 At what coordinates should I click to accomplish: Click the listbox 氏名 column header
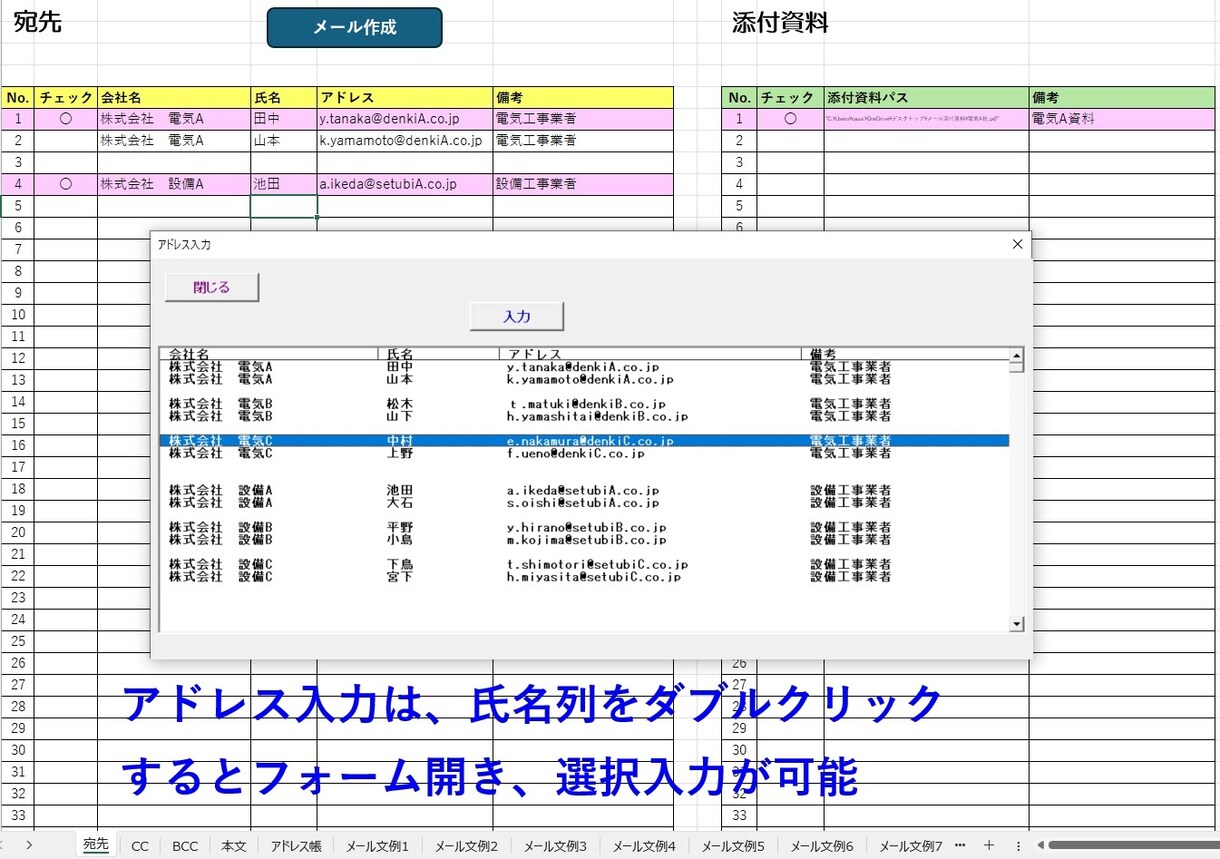(439, 354)
